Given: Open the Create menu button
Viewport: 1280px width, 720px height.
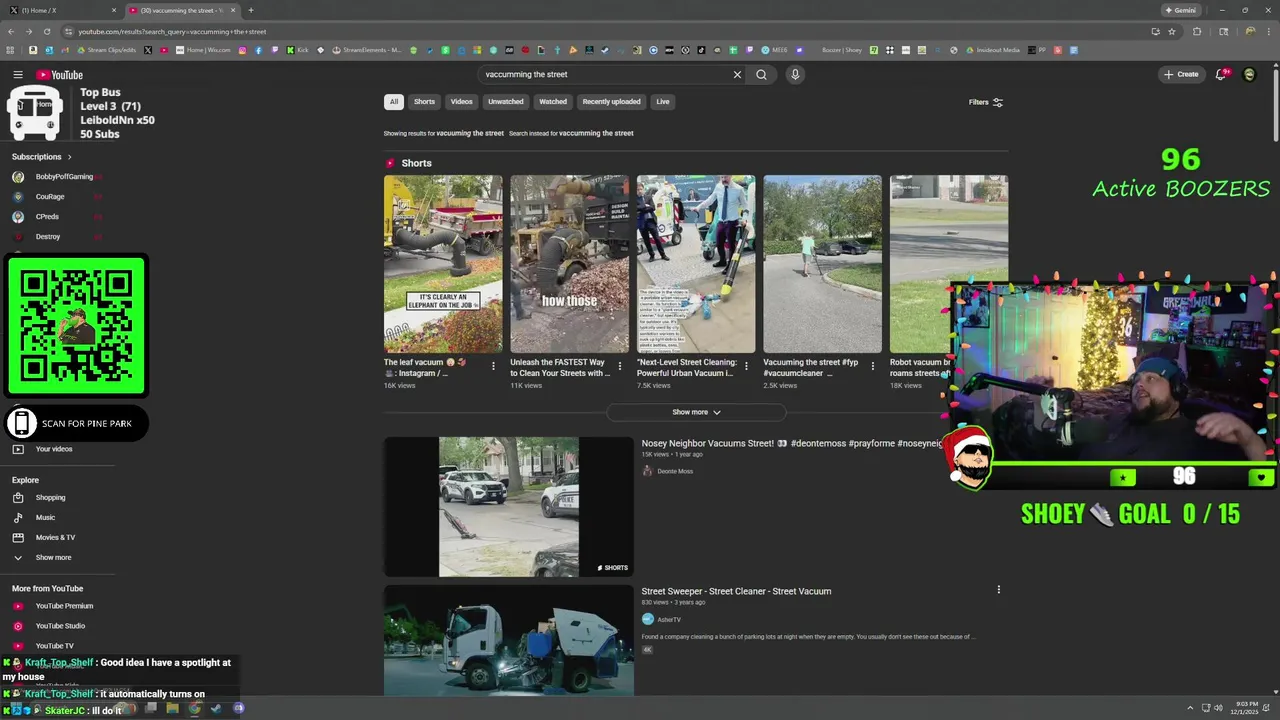Looking at the screenshot, I should pos(1181,74).
